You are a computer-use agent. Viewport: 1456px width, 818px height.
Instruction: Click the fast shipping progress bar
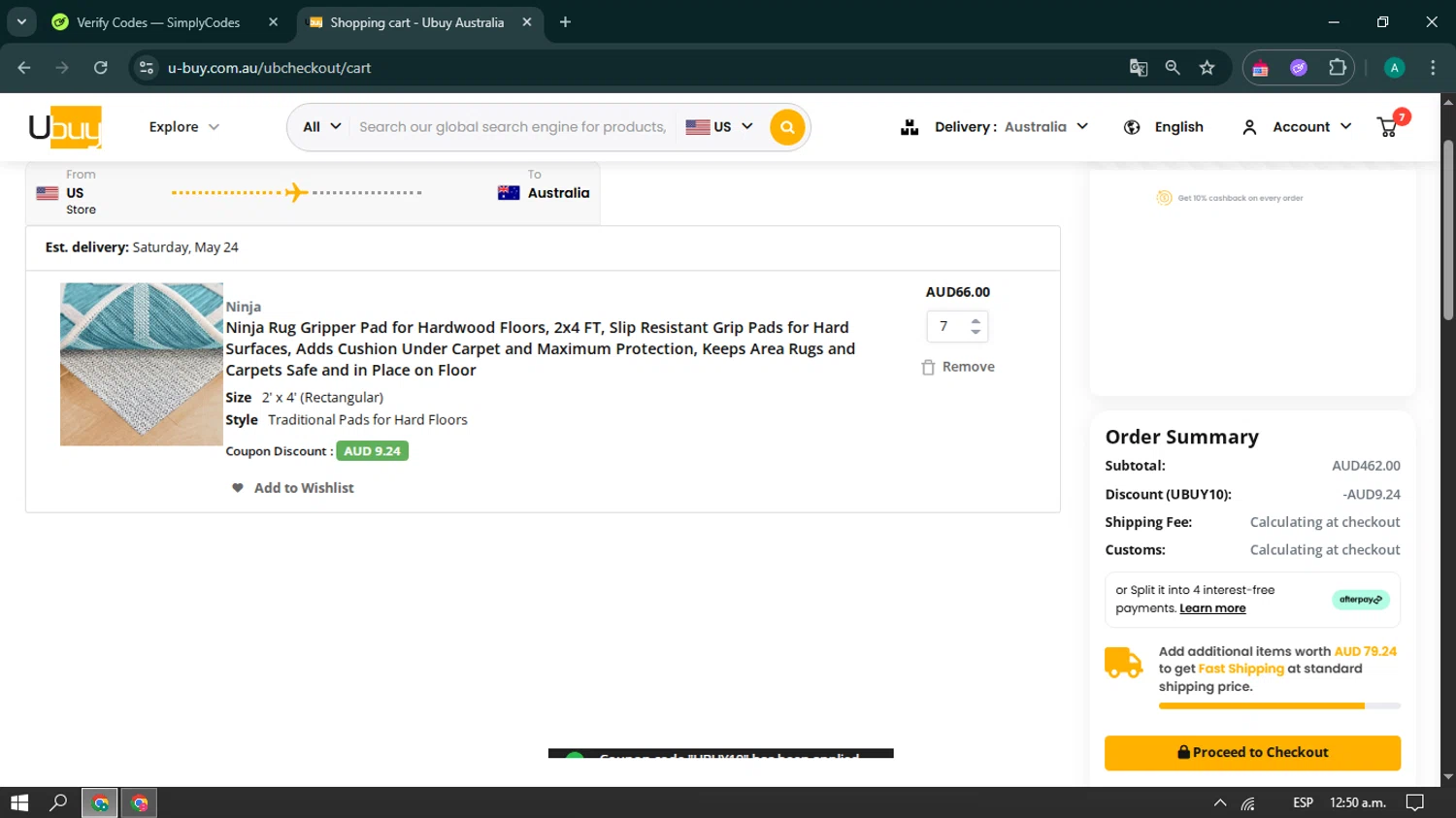coord(1279,706)
